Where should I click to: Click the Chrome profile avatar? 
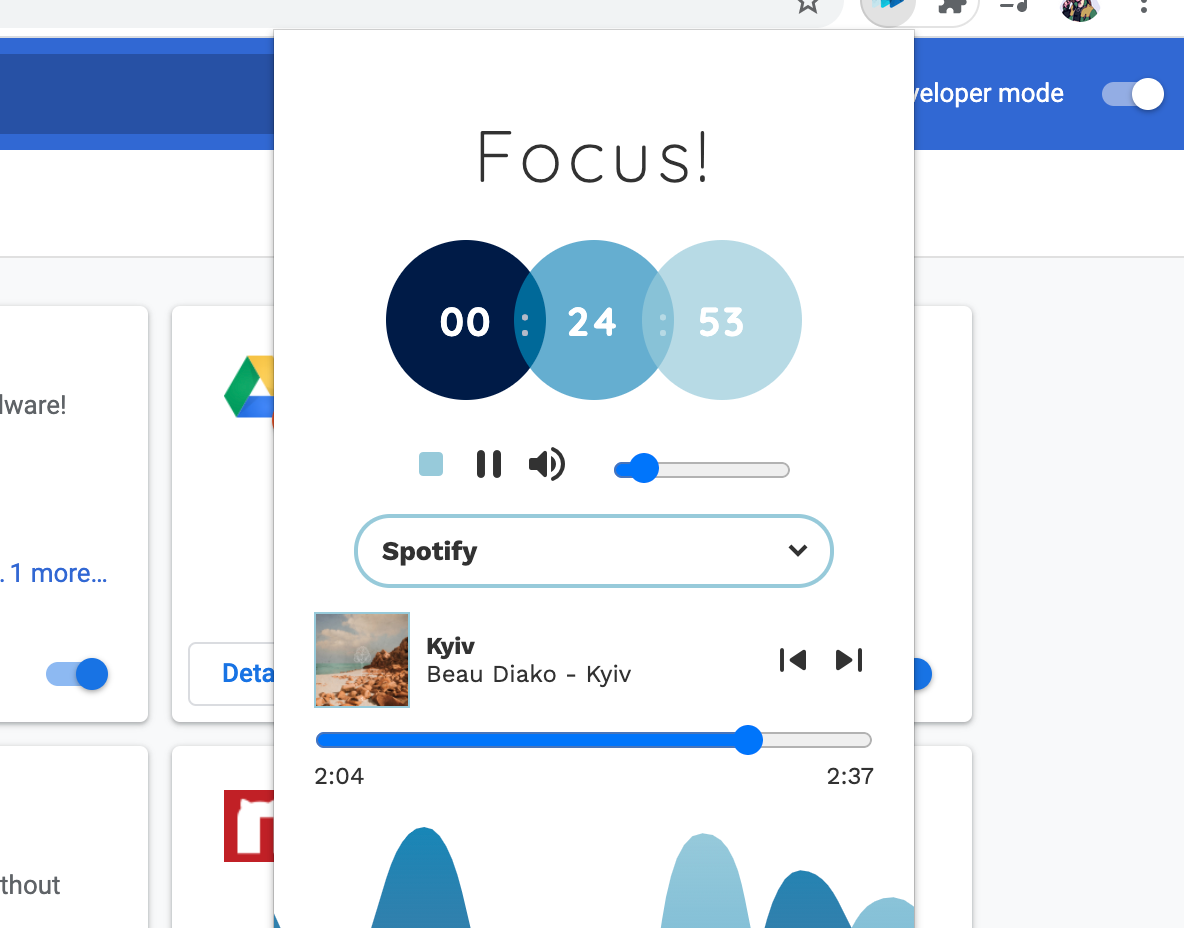[x=1079, y=8]
